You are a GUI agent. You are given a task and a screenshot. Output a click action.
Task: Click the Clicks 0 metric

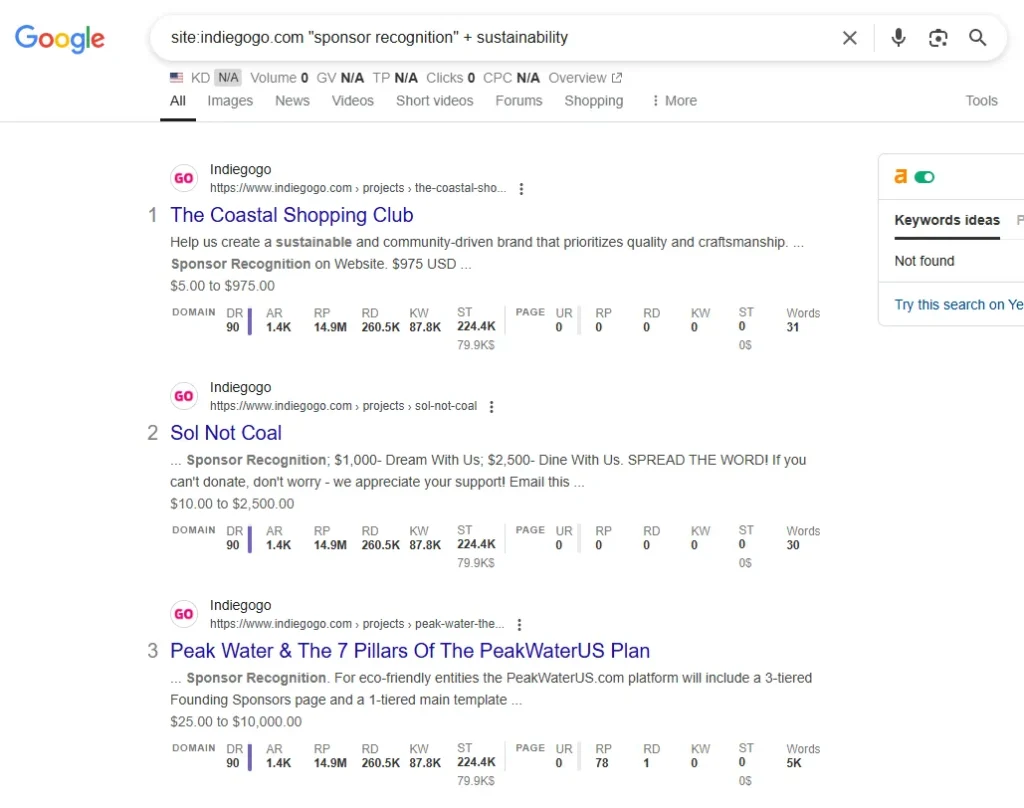tap(451, 78)
